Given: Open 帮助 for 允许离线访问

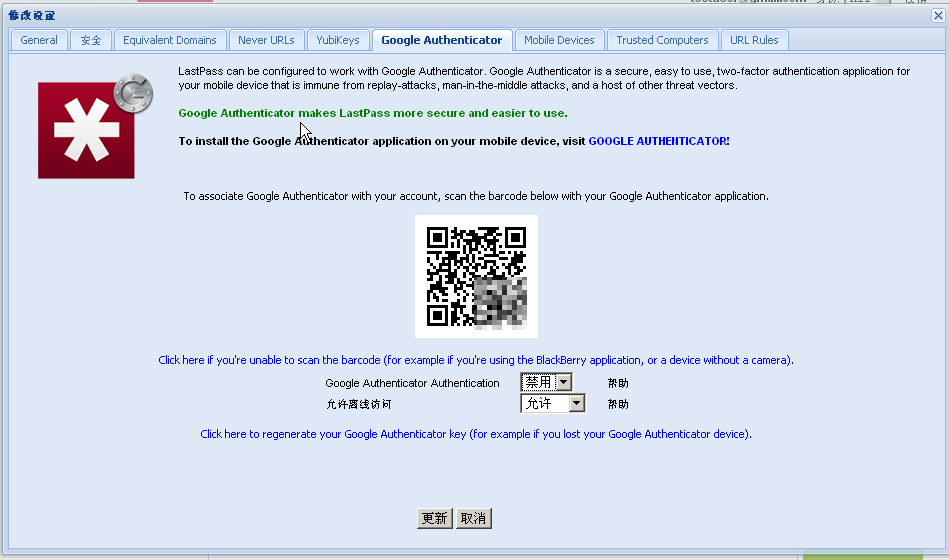Looking at the screenshot, I should pos(618,404).
